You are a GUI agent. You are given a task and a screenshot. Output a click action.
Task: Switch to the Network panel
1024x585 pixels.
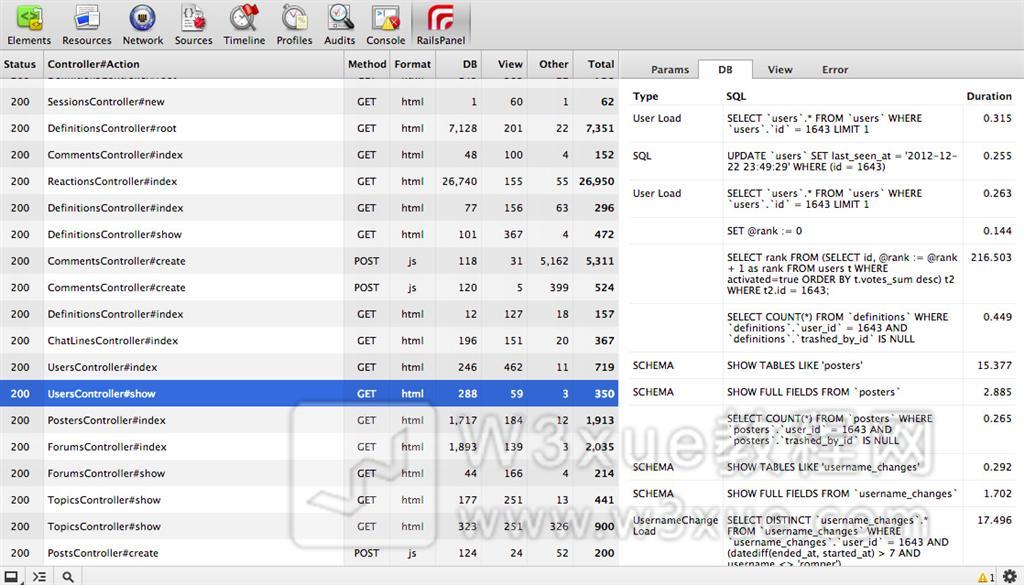pyautogui.click(x=143, y=25)
